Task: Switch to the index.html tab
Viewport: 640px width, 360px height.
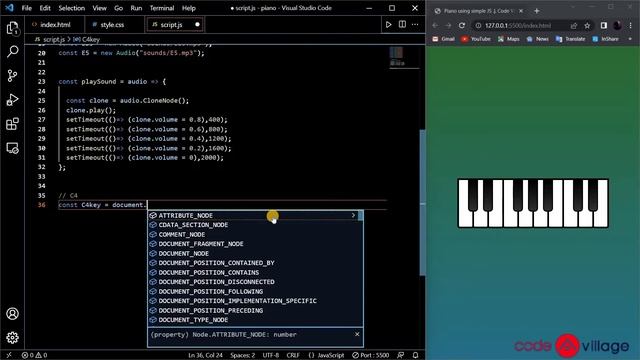Action: tap(55, 24)
